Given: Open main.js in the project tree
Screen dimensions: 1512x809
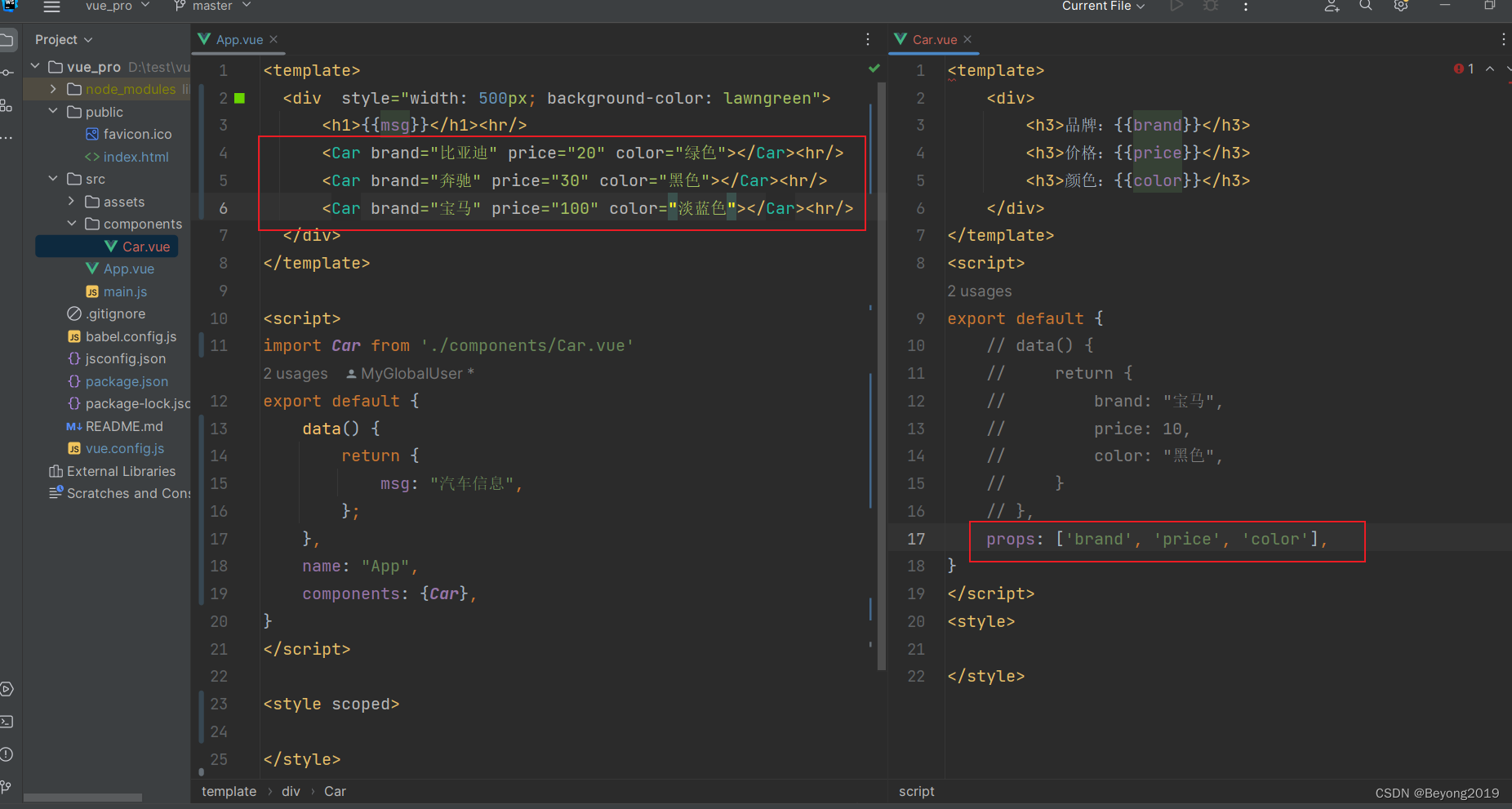Looking at the screenshot, I should click(x=116, y=291).
